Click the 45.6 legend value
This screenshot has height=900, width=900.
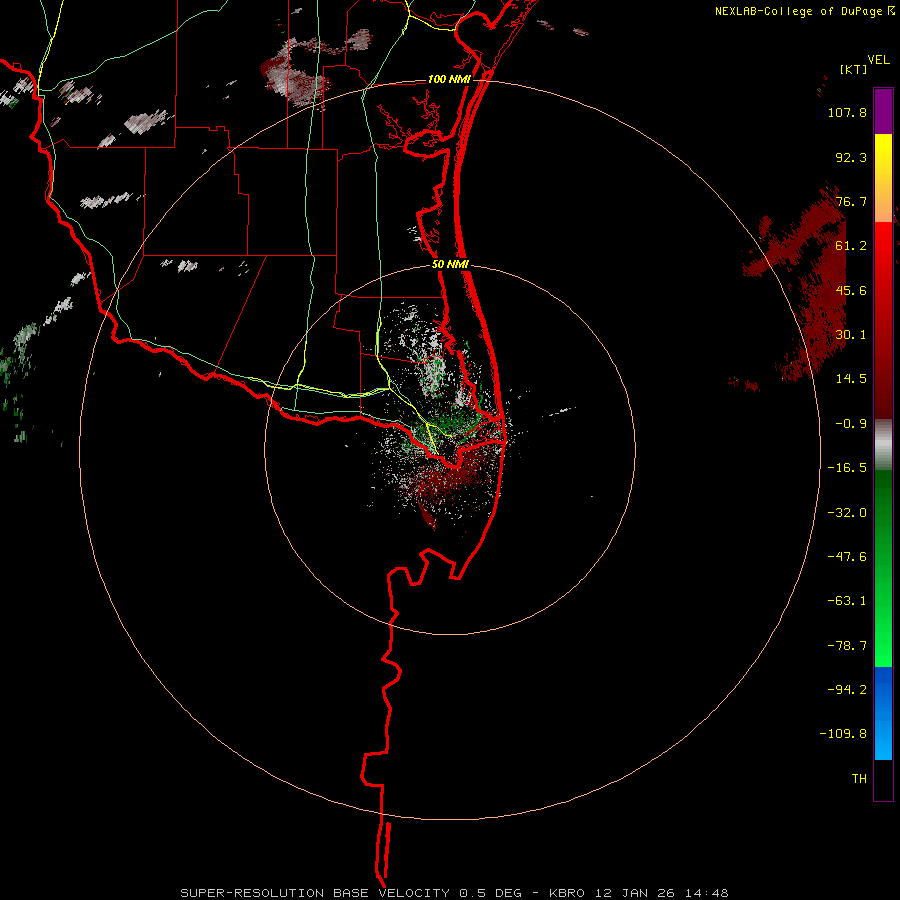pyautogui.click(x=851, y=290)
